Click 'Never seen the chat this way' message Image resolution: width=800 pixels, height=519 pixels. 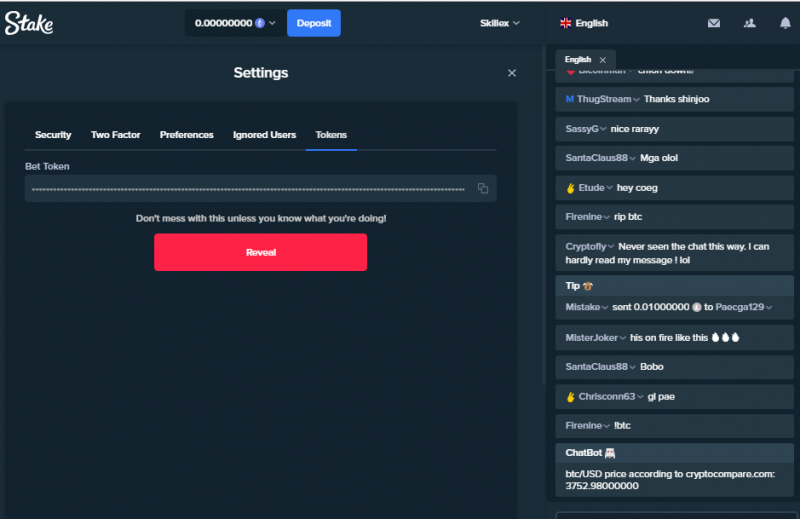pyautogui.click(x=674, y=253)
